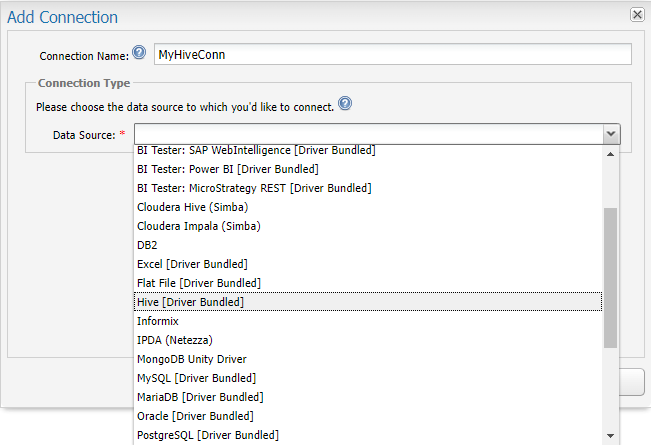Click the dropdown list scrollbar thumb
Screen dimensions: 651x445
point(610,278)
